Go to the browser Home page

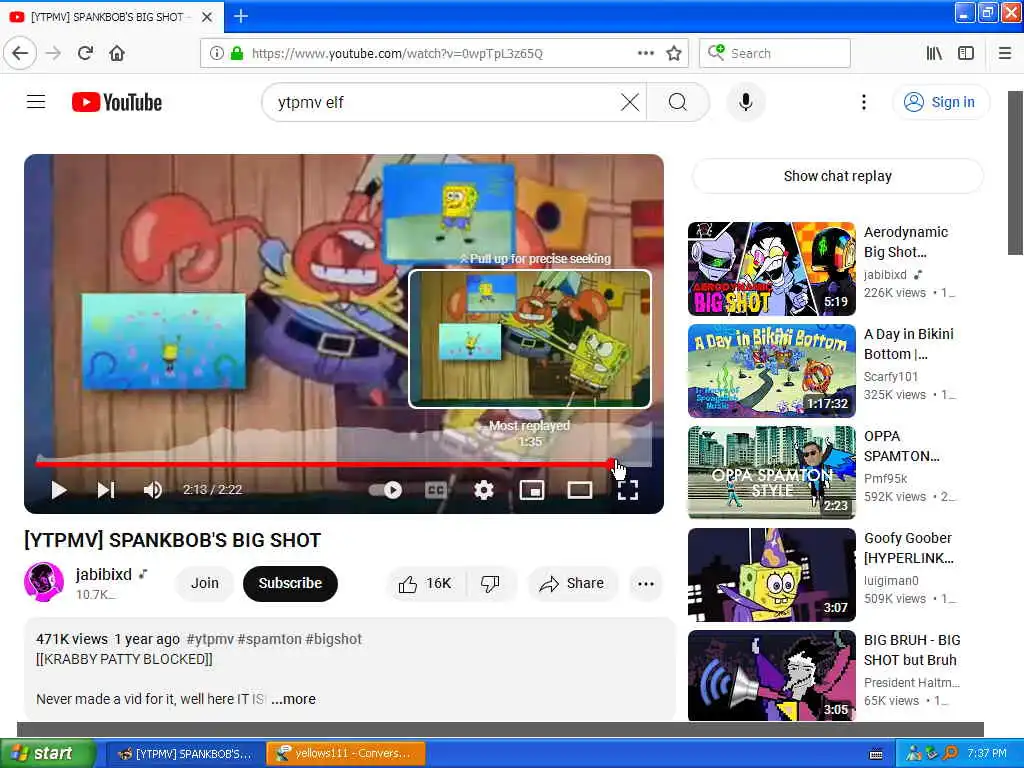pos(117,53)
